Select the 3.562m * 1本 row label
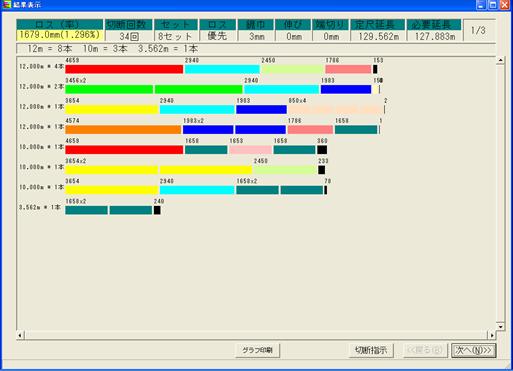This screenshot has height=371, width=513. coord(40,207)
